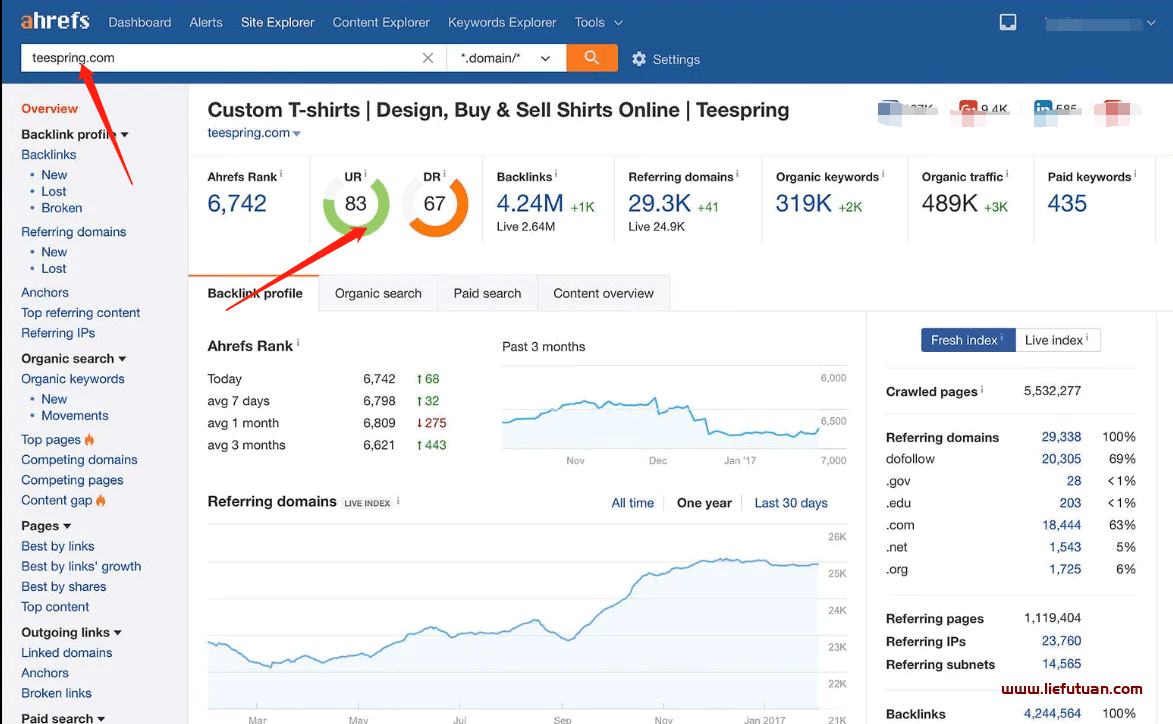Click Google+ share count icon
The image size is (1173, 724).
(968, 109)
